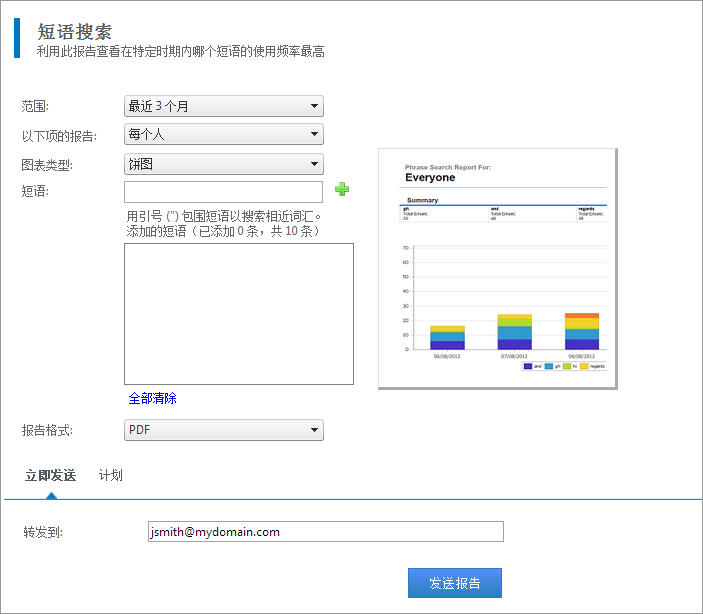703x614 pixels.
Task: Click the report preview's Everyone title
Action: pos(430,178)
